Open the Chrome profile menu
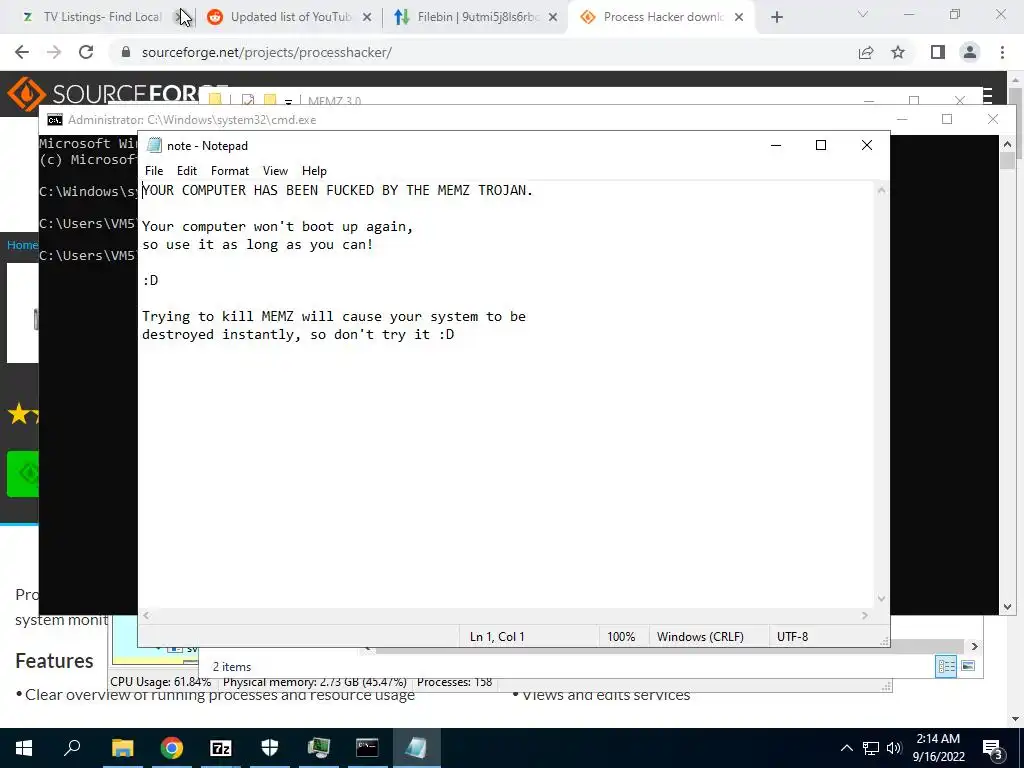 [970, 52]
